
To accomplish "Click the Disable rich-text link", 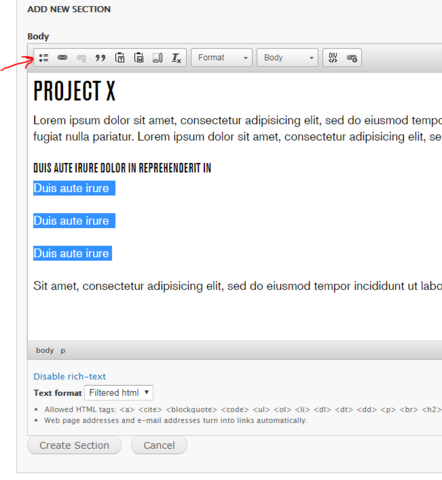I will (69, 376).
